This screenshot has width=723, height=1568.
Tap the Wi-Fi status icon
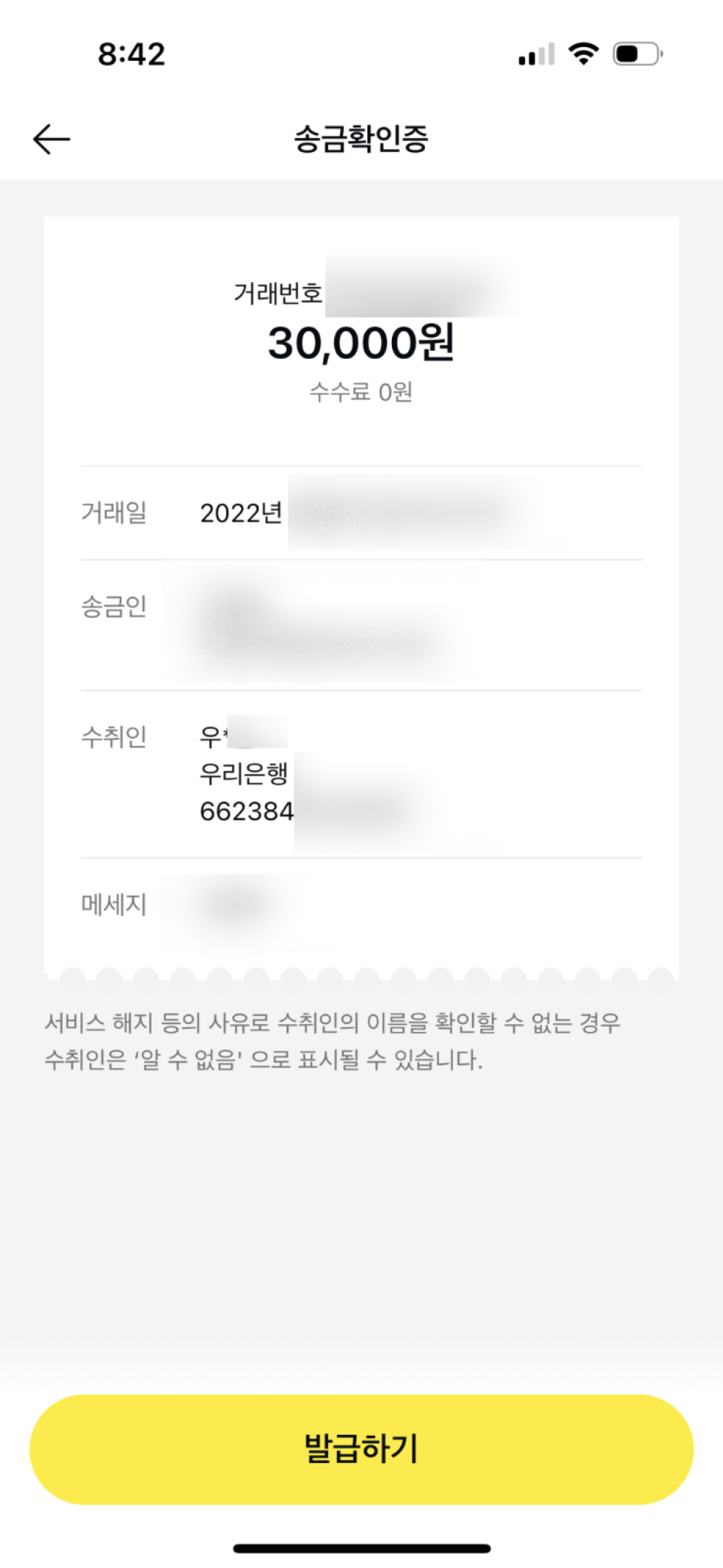coord(583,54)
